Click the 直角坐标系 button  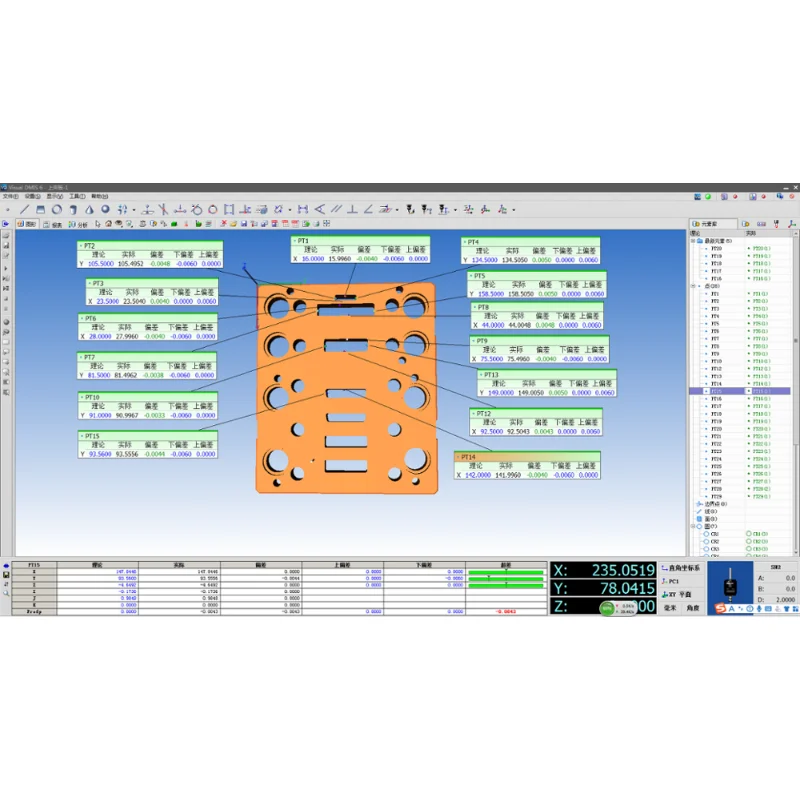tap(681, 568)
